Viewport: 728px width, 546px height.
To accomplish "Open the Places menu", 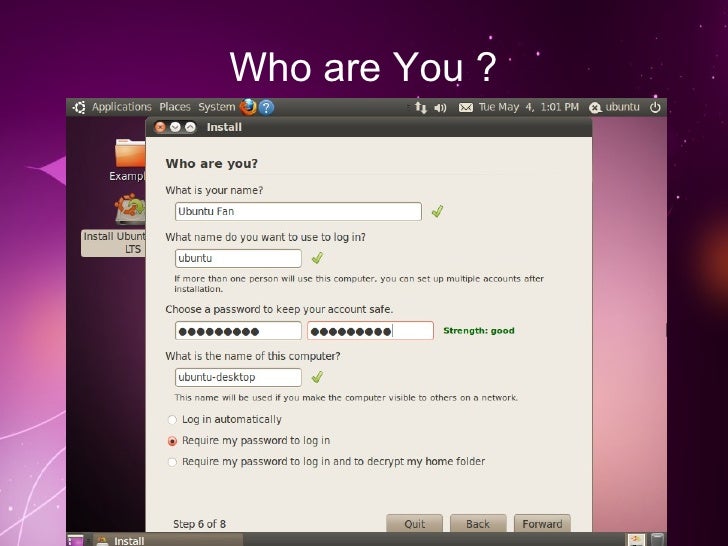I will [x=175, y=107].
